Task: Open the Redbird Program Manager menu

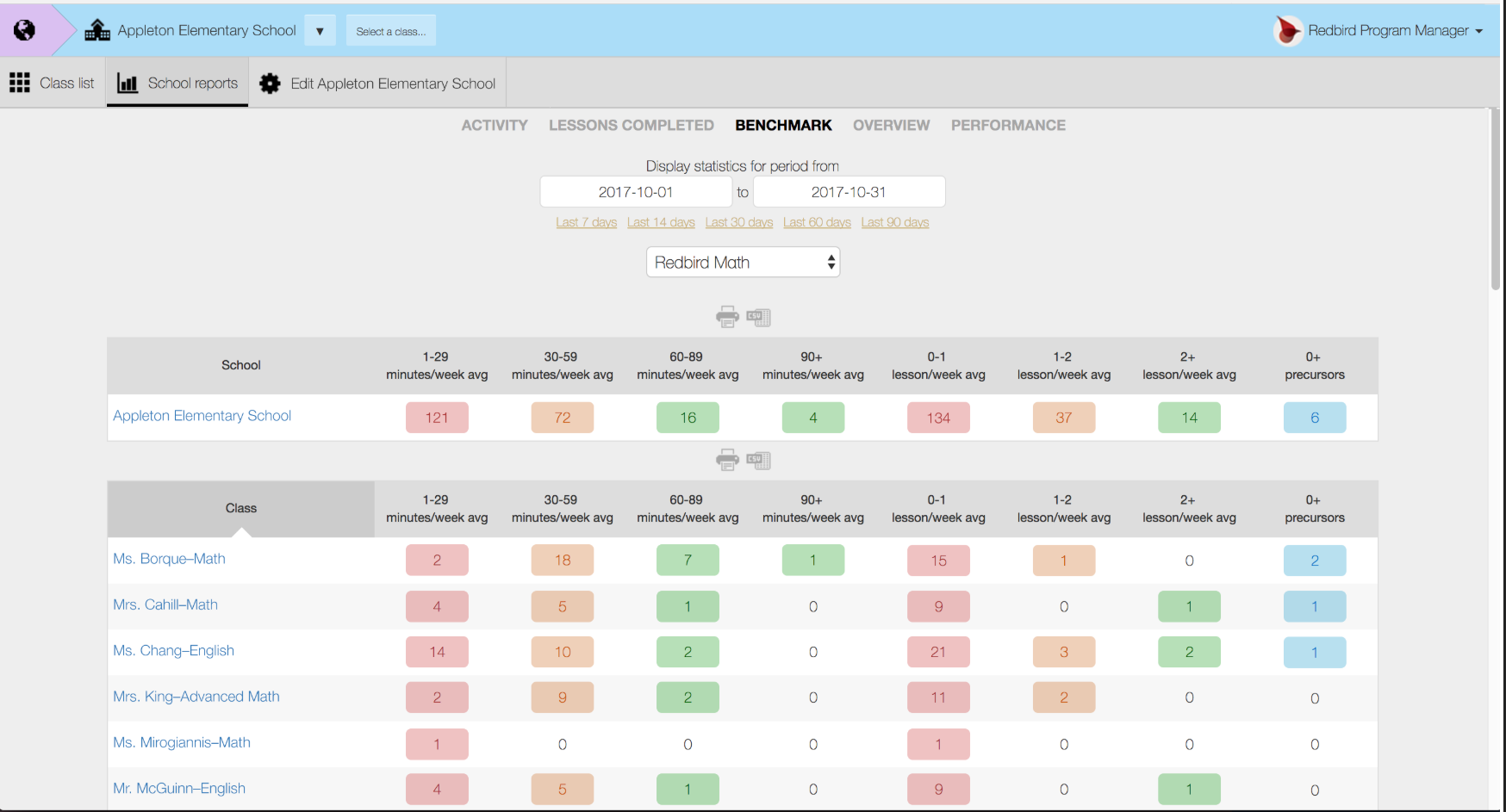Action: tap(1396, 30)
